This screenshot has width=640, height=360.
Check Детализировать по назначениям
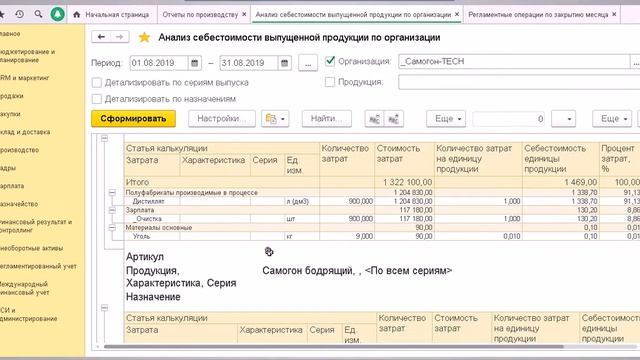pos(97,99)
